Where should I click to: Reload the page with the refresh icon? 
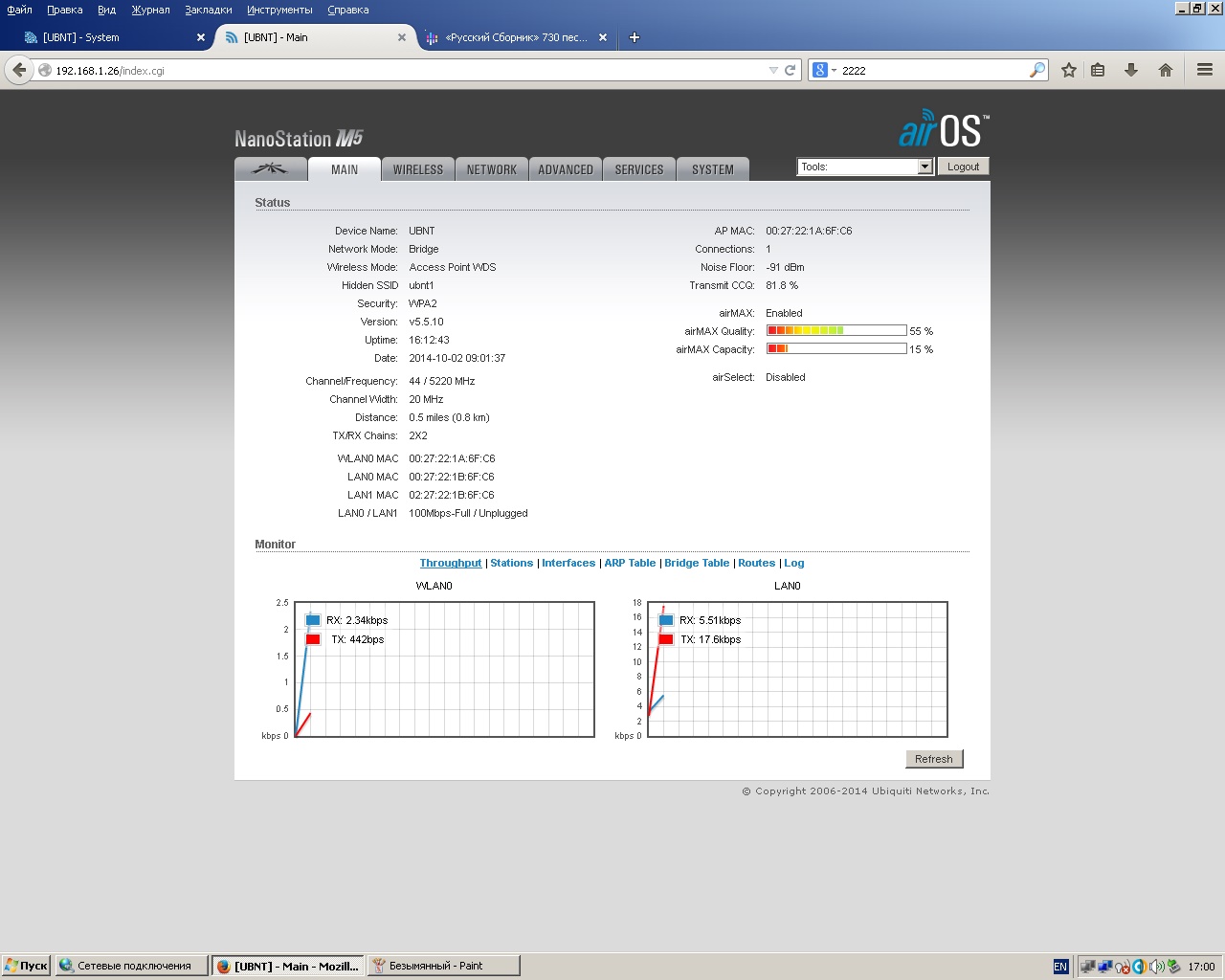(791, 70)
